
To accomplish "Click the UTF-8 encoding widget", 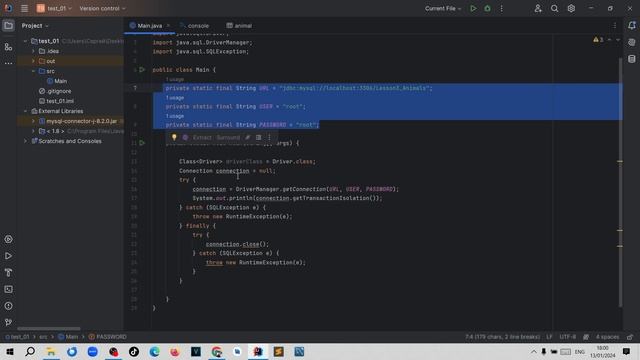I will 568,337.
